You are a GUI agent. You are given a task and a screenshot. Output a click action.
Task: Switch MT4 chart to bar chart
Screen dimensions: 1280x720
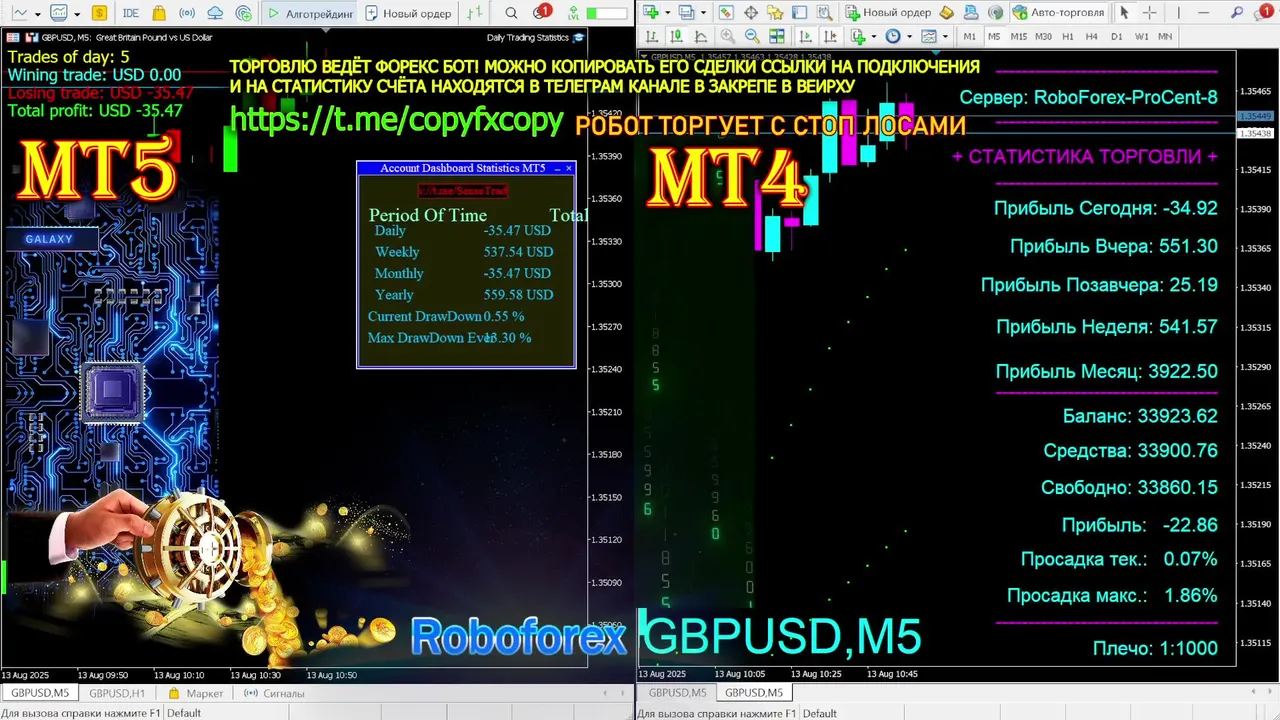point(651,36)
